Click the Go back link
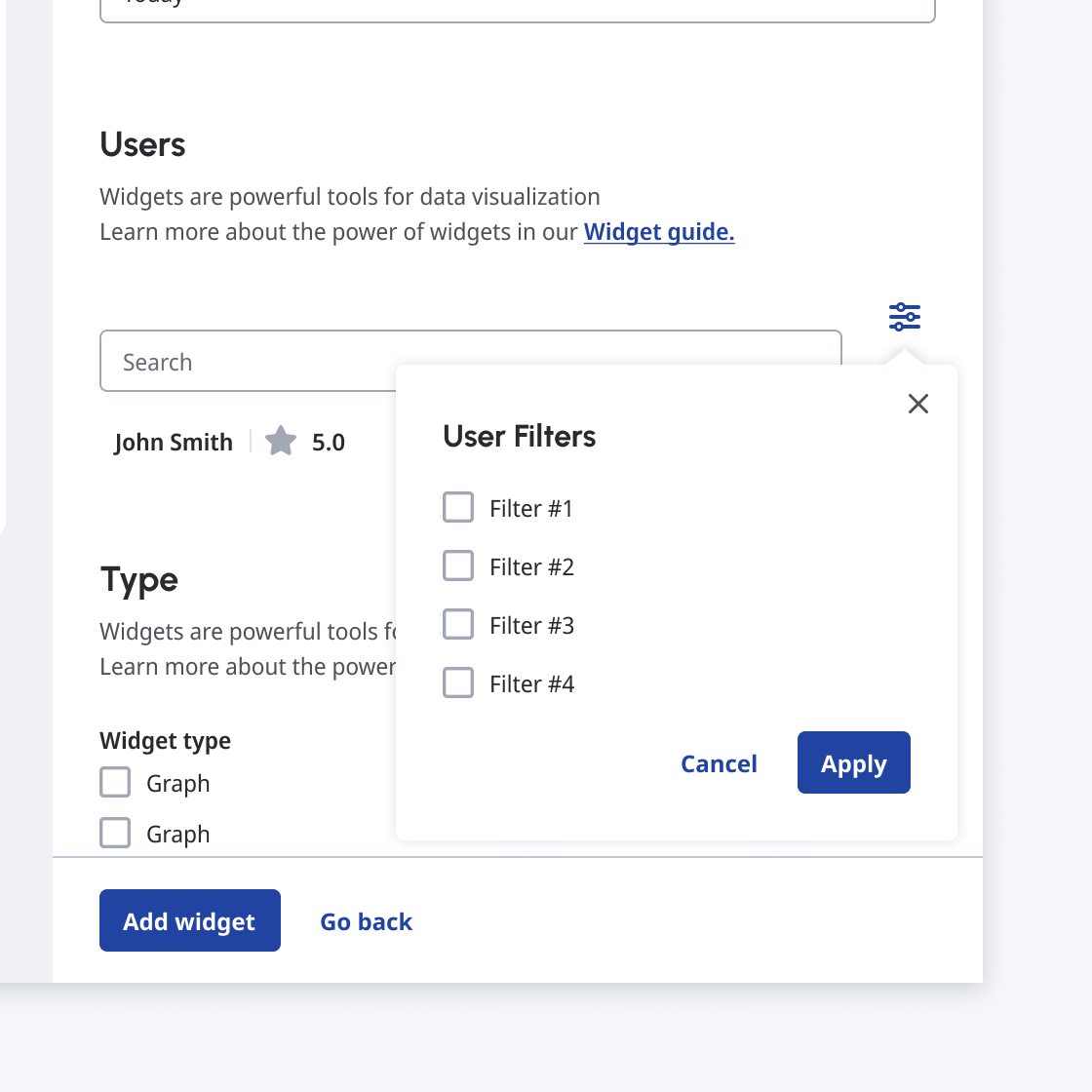The image size is (1092, 1092). pyautogui.click(x=367, y=921)
